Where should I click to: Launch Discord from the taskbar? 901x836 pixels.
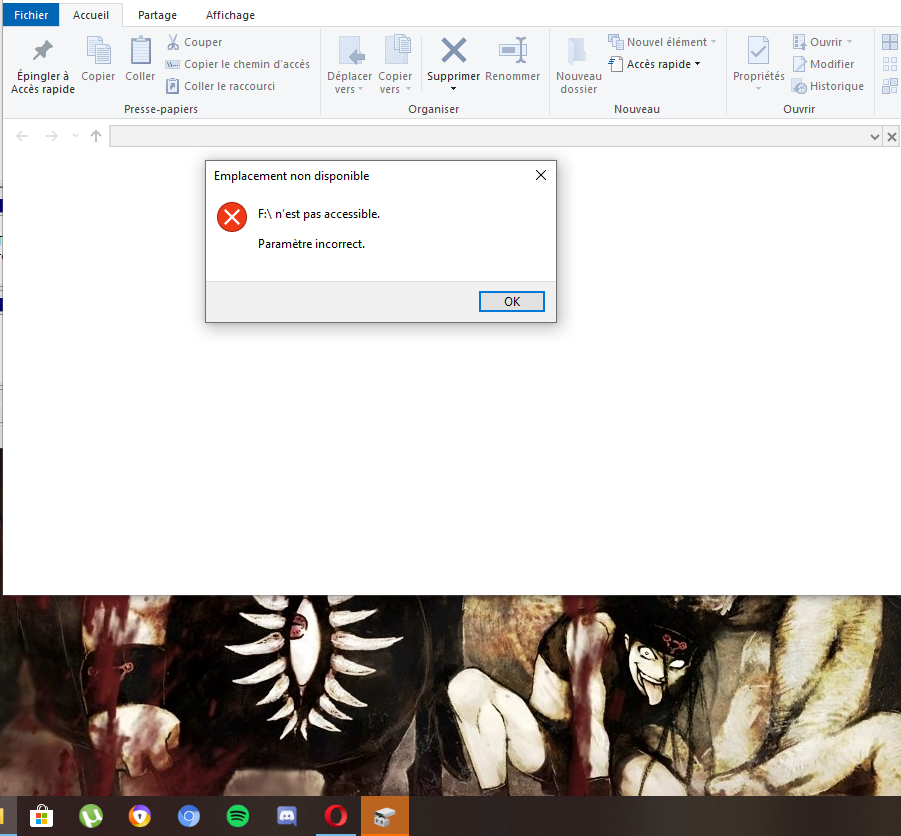coord(287,816)
